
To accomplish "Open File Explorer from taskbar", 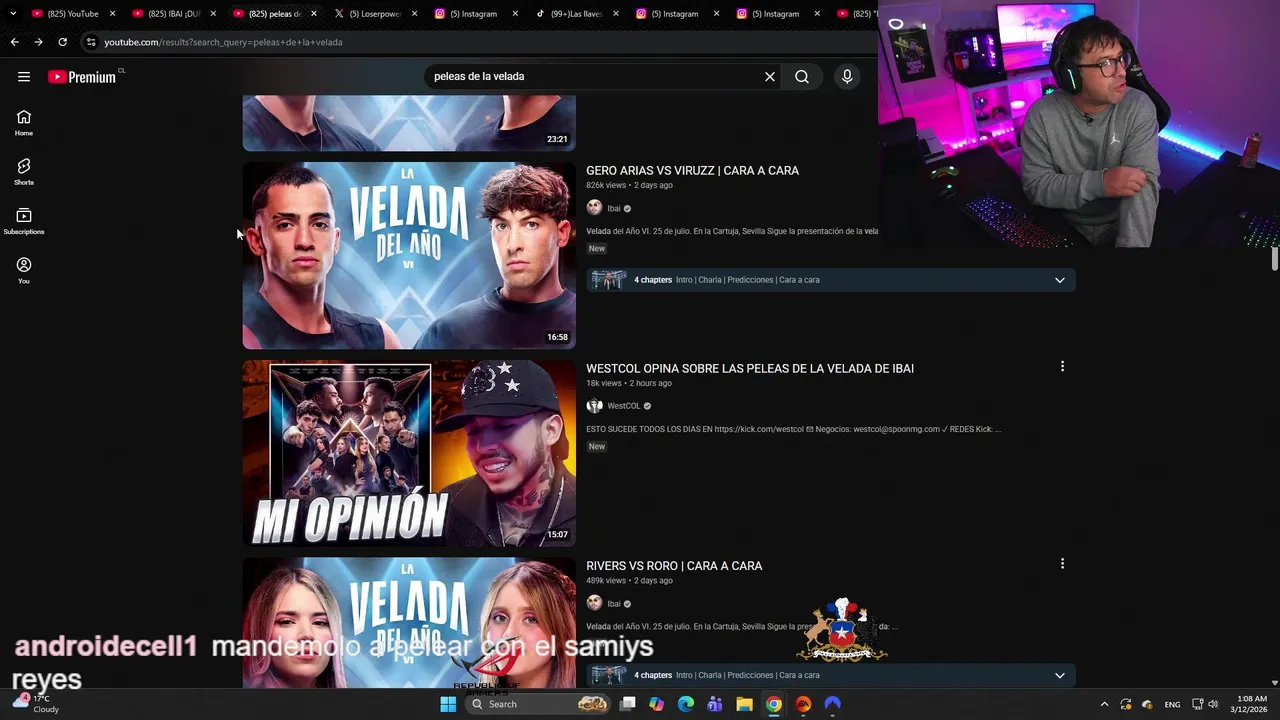I will [744, 704].
